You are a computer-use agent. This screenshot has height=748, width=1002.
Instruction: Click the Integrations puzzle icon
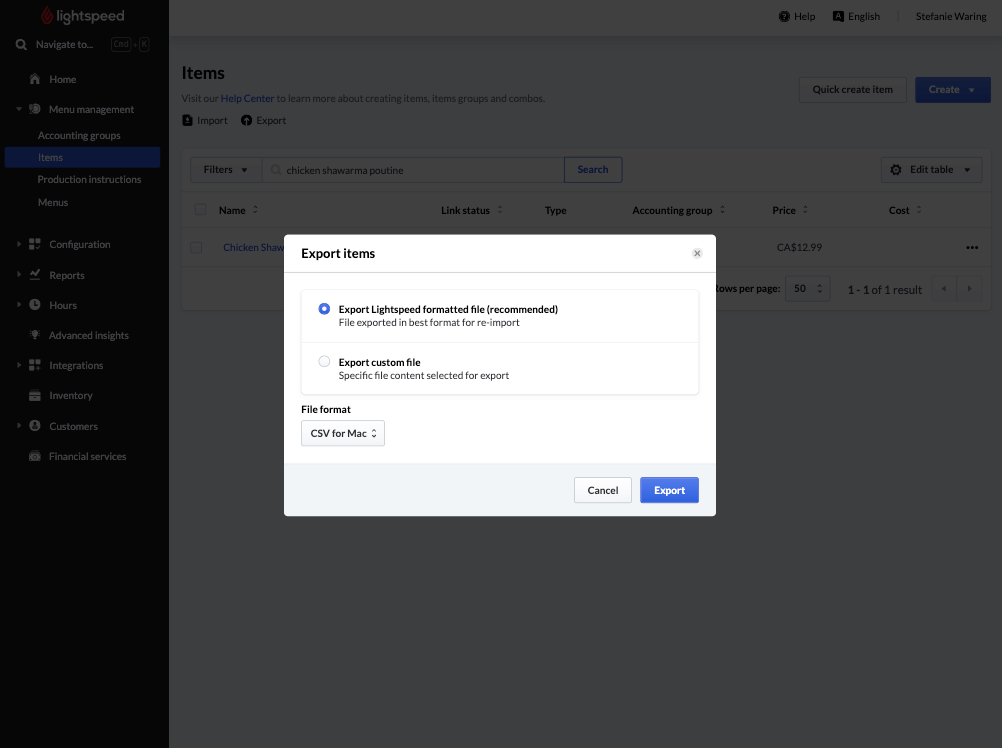35,365
